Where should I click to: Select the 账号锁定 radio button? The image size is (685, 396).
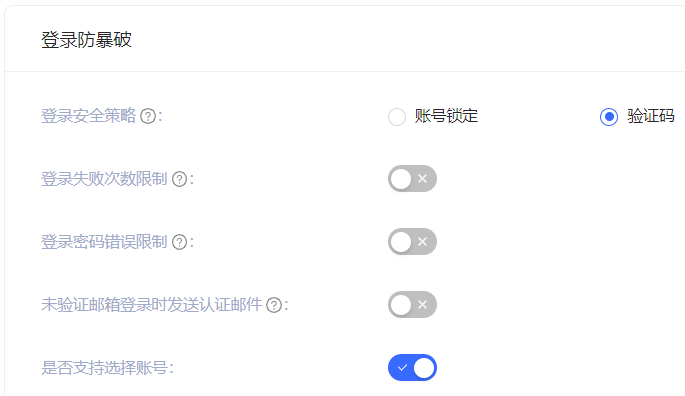(x=397, y=117)
